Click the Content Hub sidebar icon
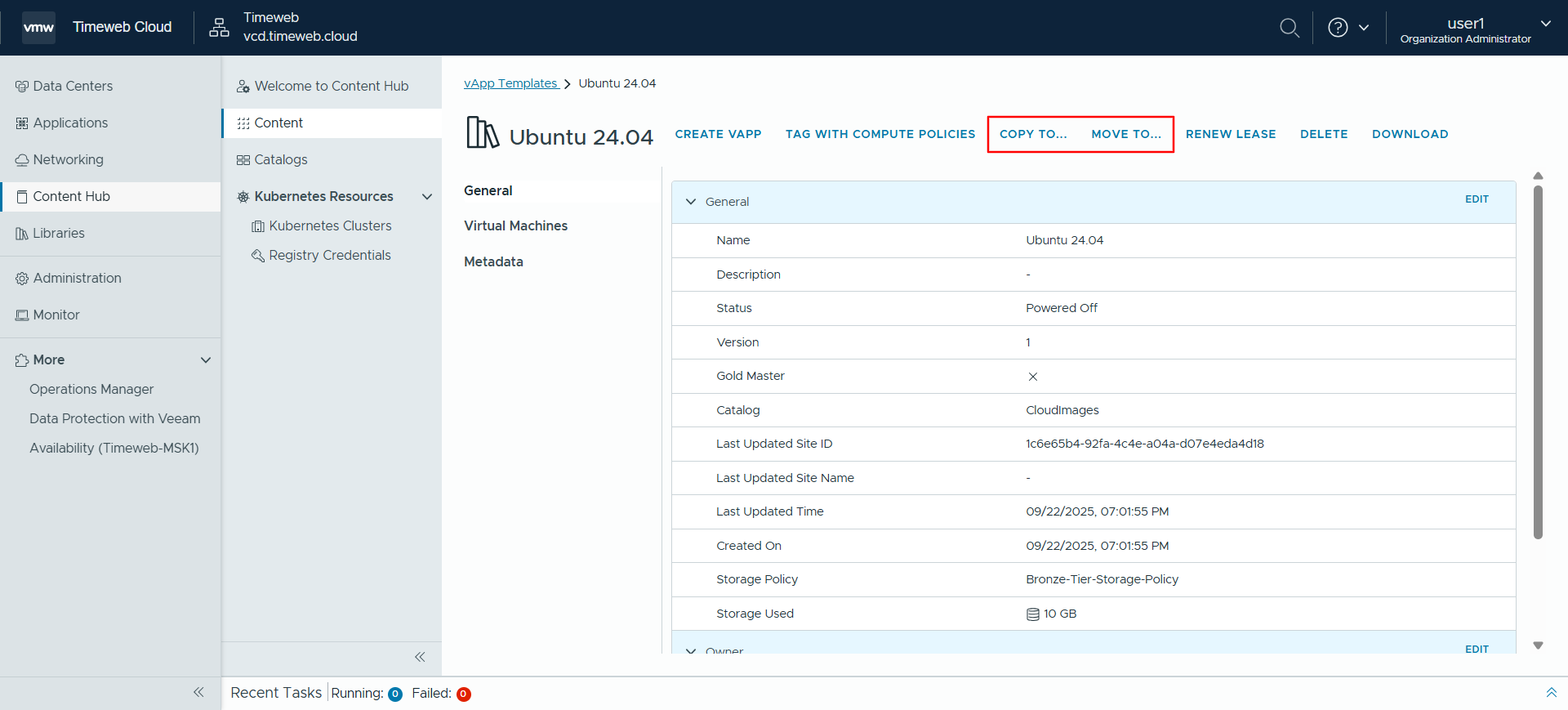The width and height of the screenshot is (1568, 710). 22,197
